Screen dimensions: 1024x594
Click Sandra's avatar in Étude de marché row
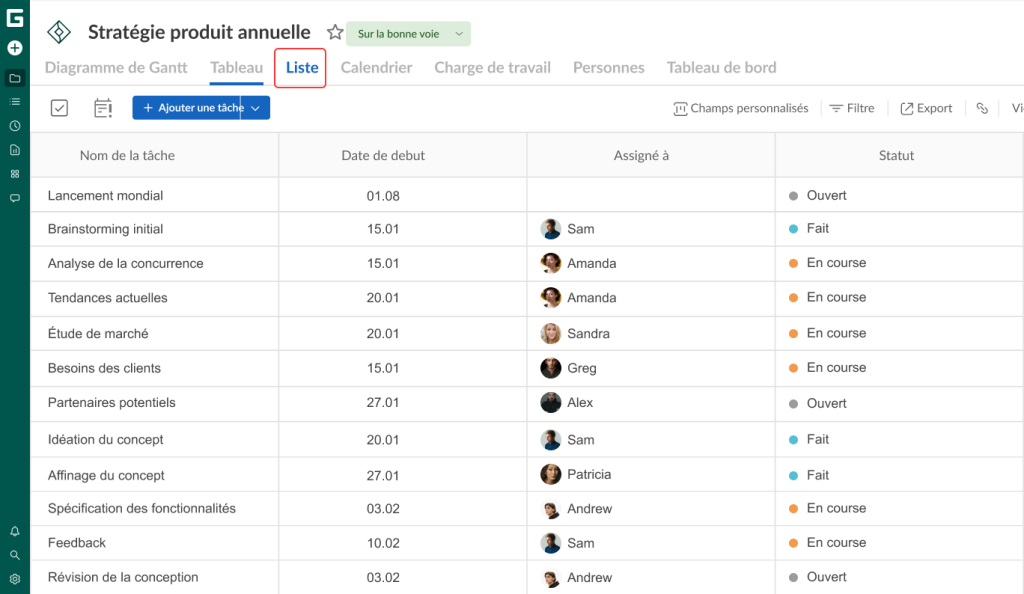551,334
